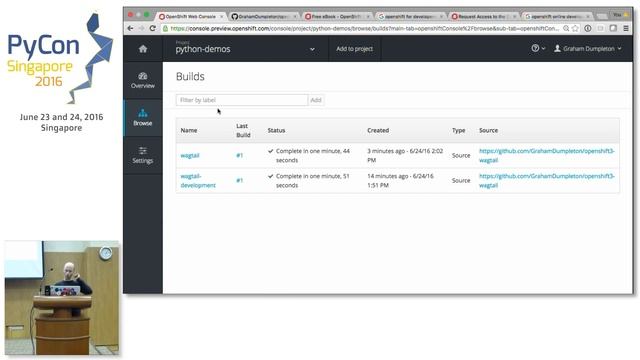Click the Builds page heading
This screenshot has width=640, height=360.
190,77
